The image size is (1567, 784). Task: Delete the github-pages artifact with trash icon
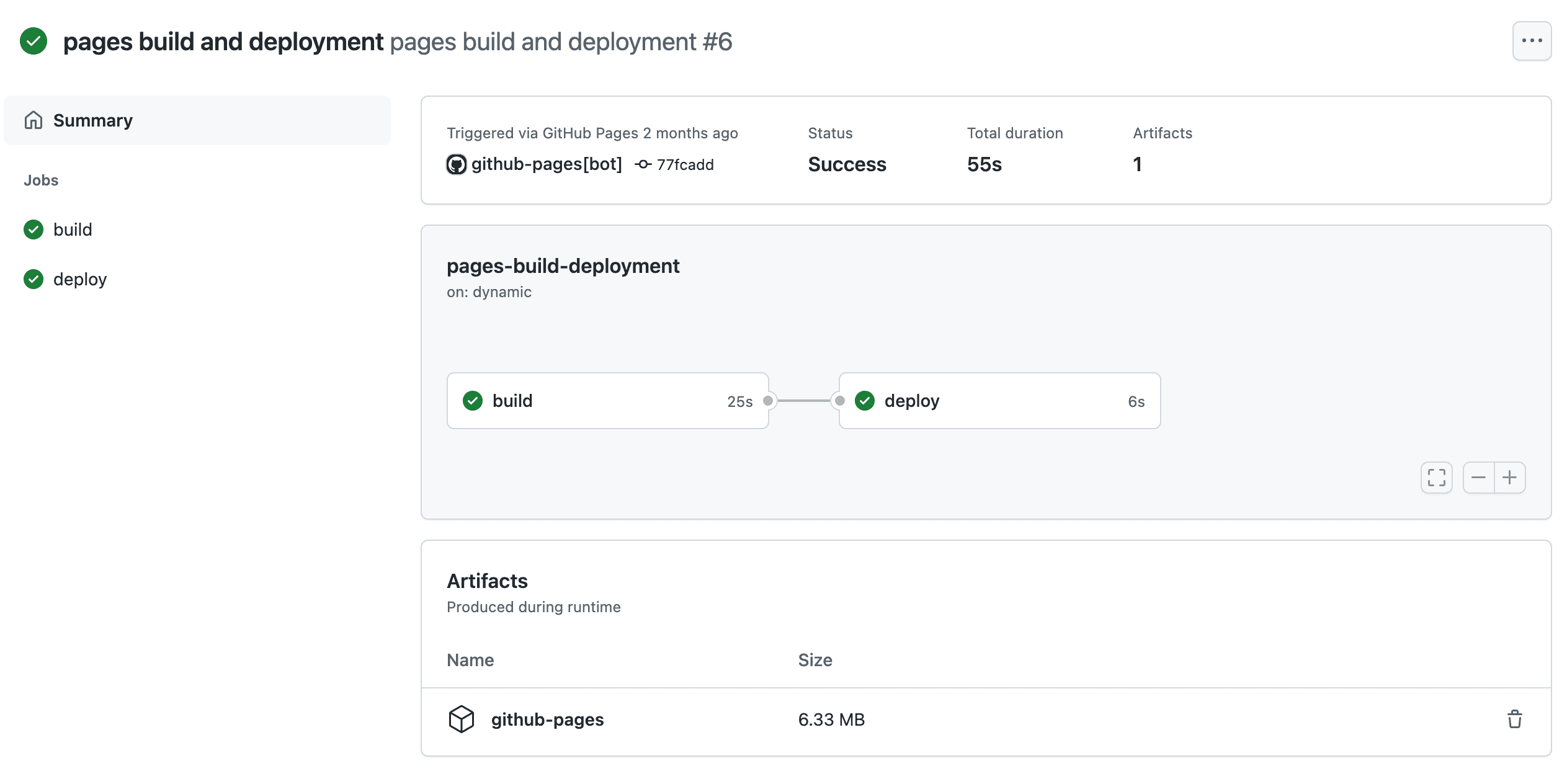click(1514, 719)
